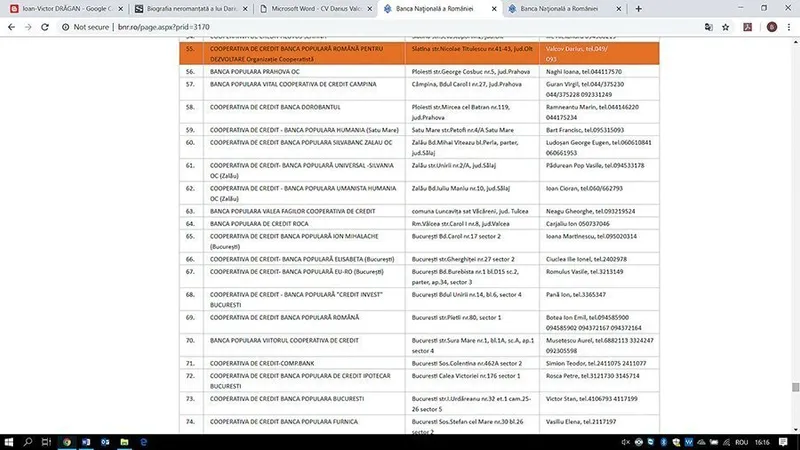Click the Valcov Darius contact cell

click(599, 54)
